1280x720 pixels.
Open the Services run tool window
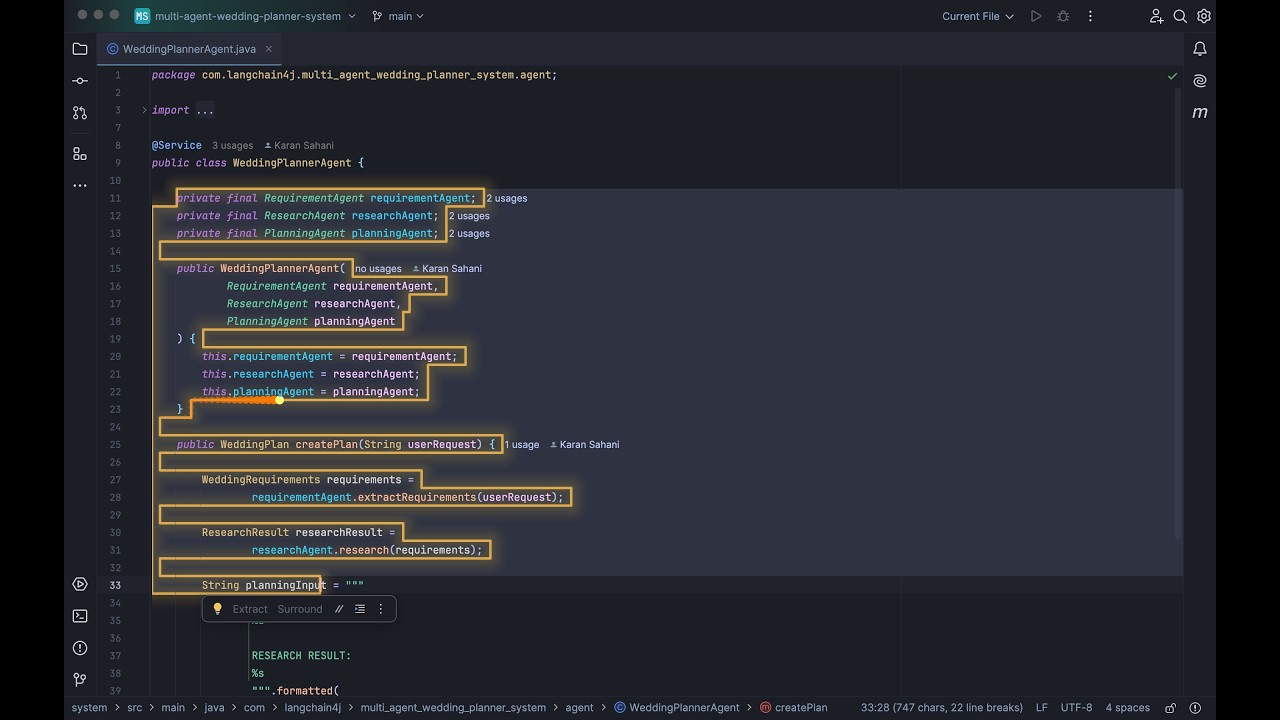pyautogui.click(x=80, y=584)
